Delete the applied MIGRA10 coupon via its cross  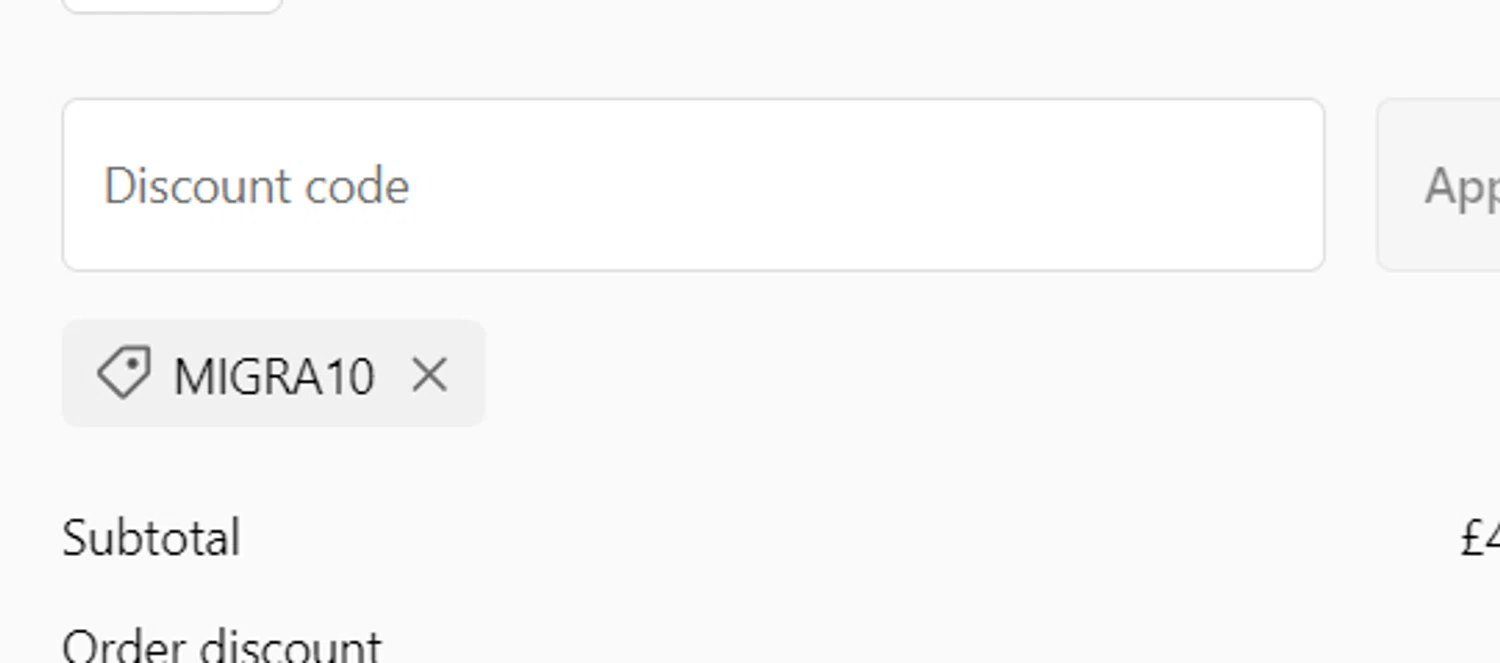(x=430, y=375)
